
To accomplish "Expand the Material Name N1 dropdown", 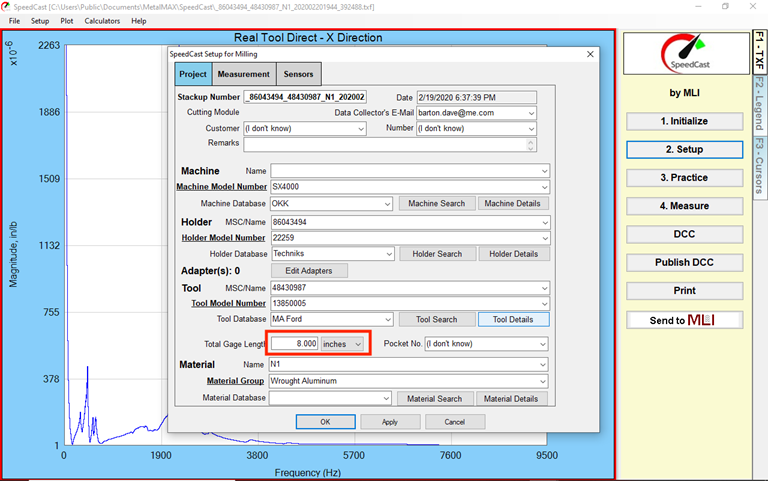I will click(543, 365).
